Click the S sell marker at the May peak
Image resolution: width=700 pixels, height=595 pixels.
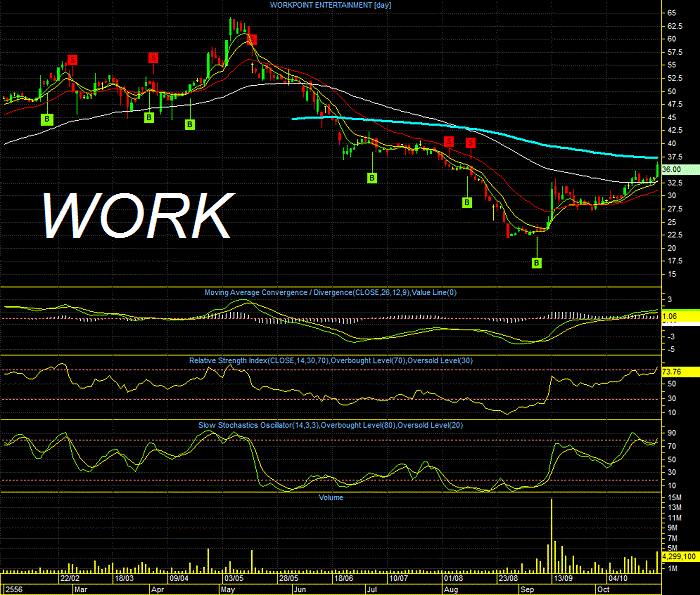pos(252,39)
